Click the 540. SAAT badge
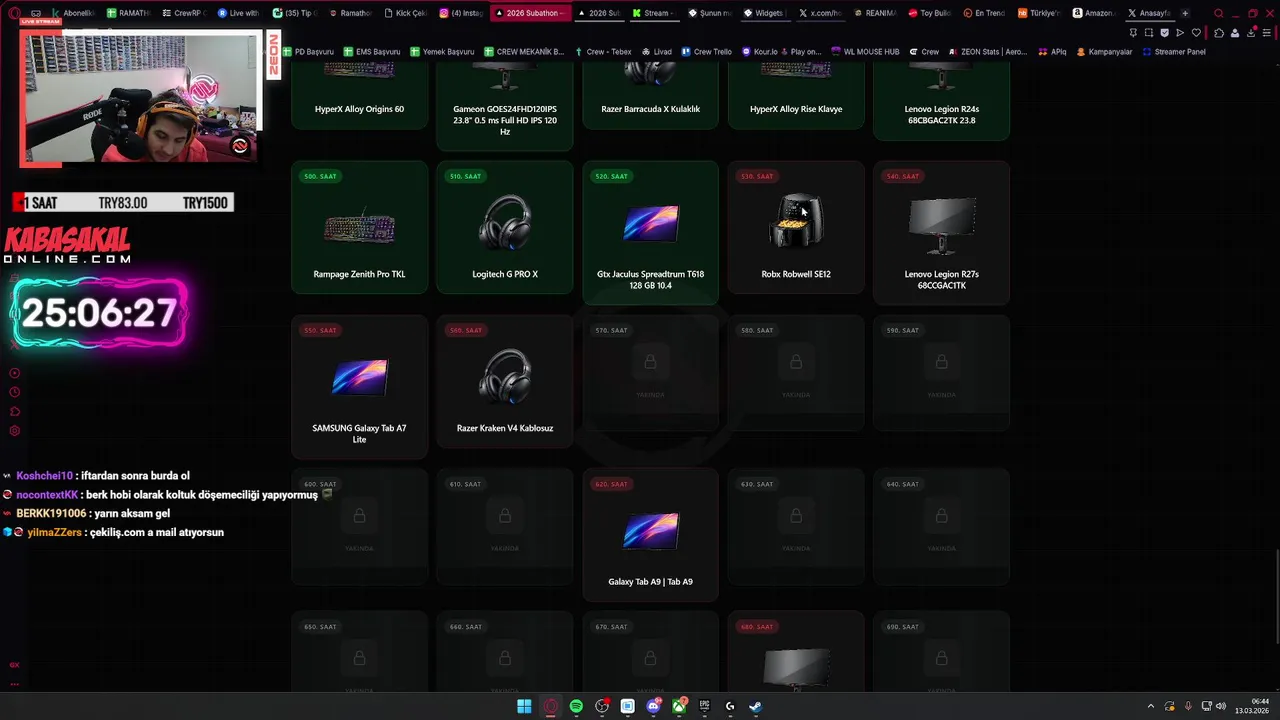Screen dimensions: 1280x720 click(x=902, y=176)
